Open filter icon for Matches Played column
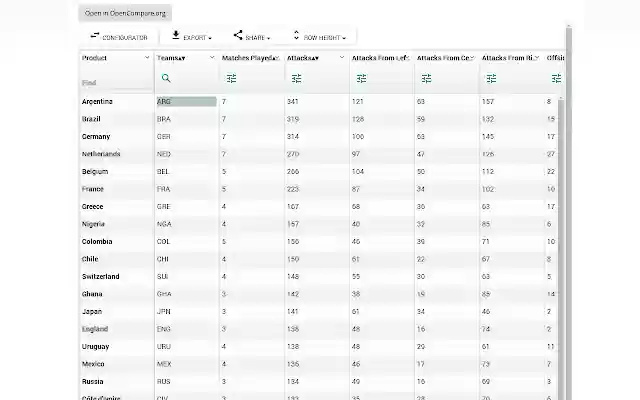The width and height of the screenshot is (640, 400). pyautogui.click(x=231, y=78)
